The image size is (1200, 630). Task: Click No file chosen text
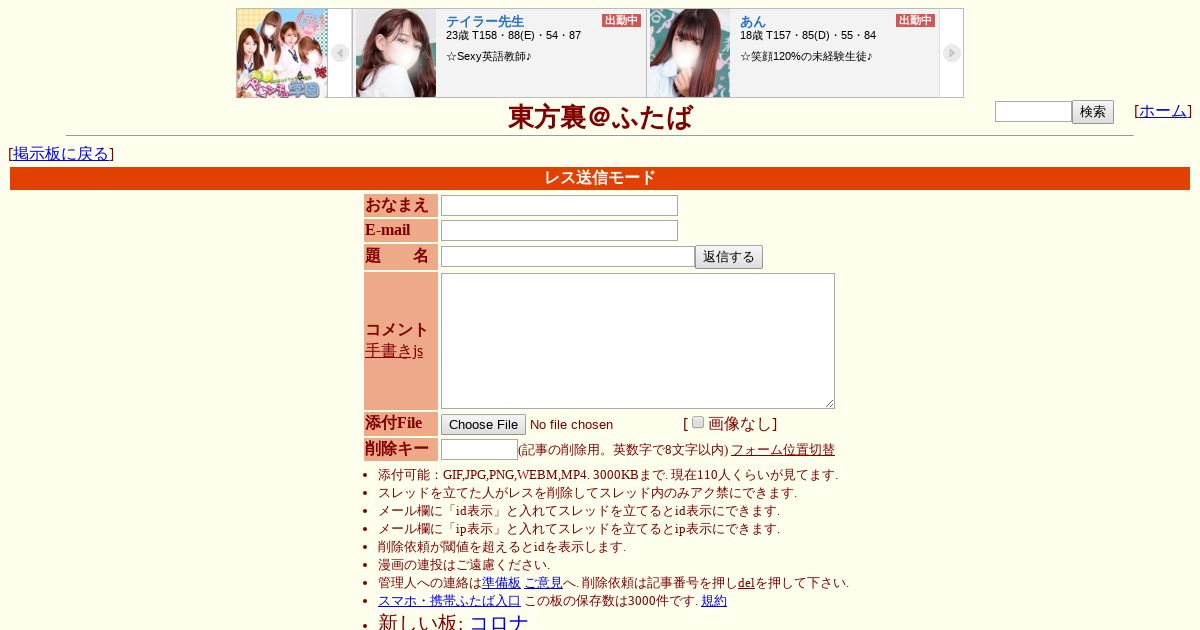tap(571, 425)
